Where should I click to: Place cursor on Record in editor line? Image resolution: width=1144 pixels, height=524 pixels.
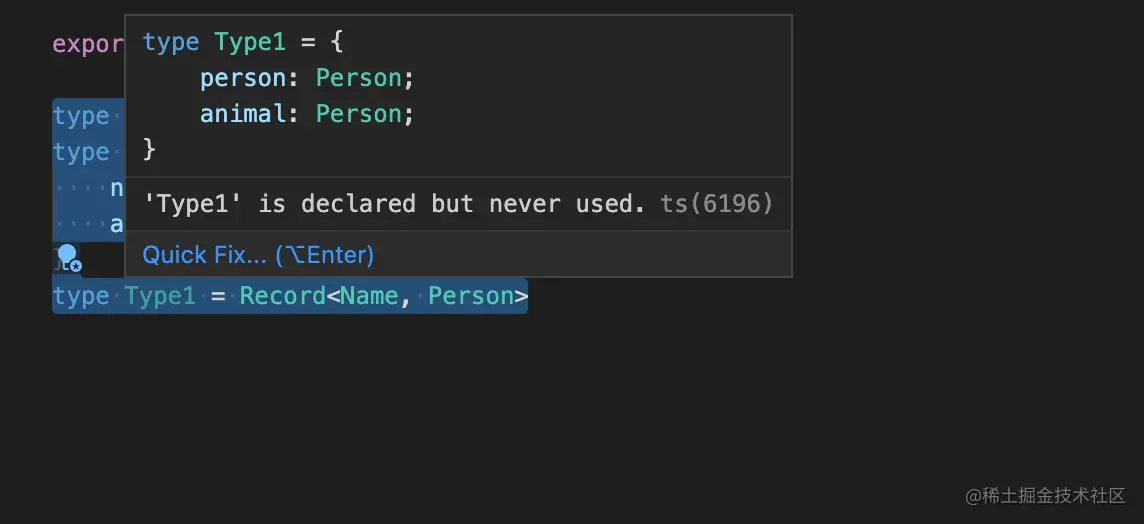click(x=282, y=296)
